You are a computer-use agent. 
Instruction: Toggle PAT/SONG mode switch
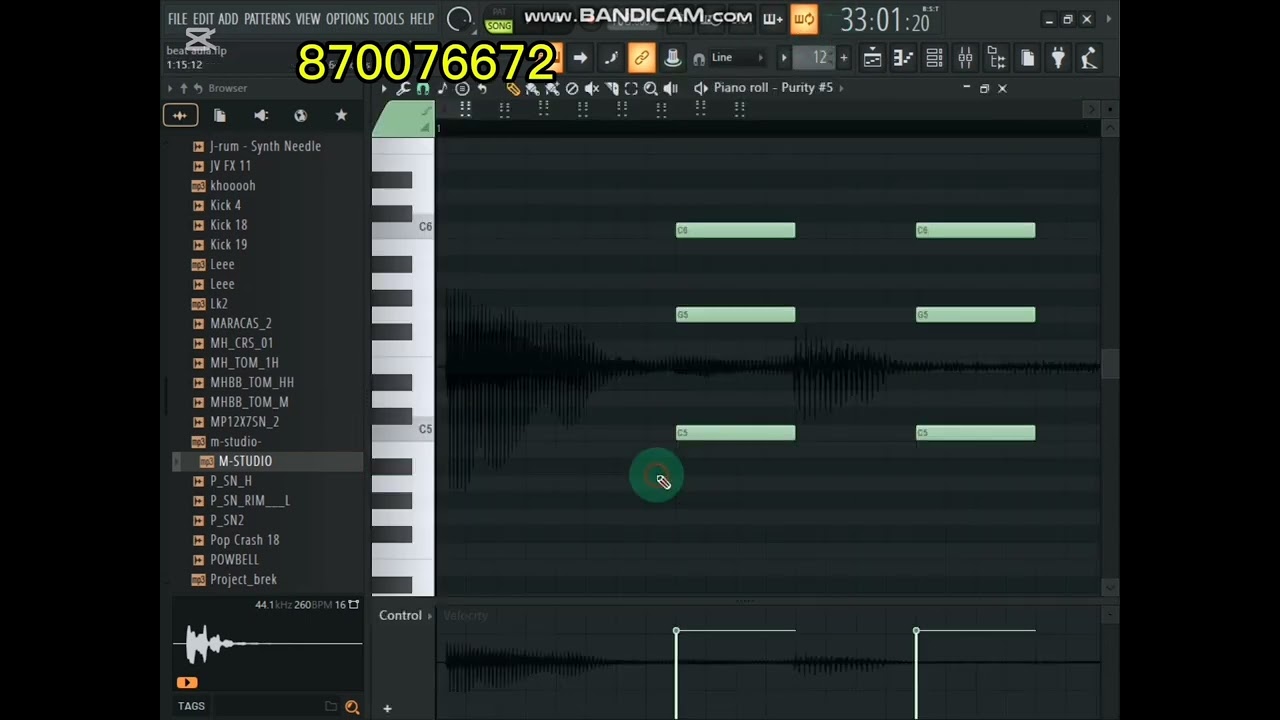(x=498, y=19)
